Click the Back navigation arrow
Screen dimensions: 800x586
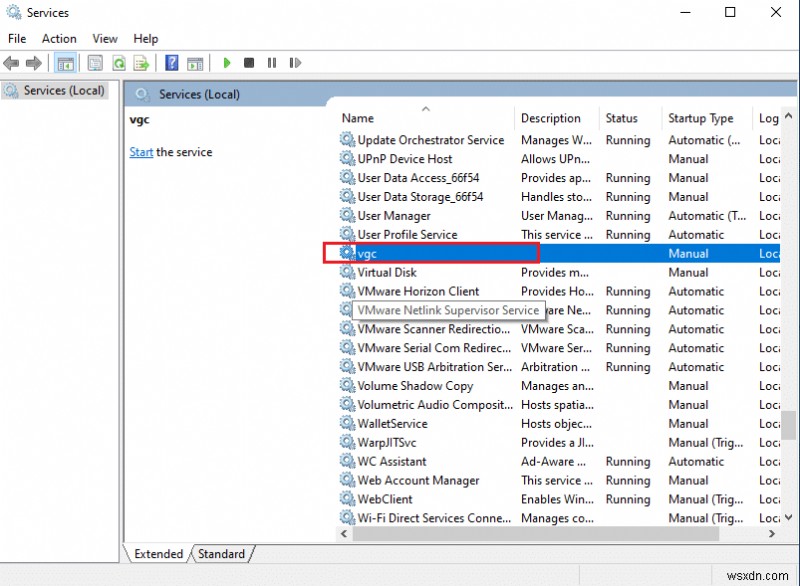11,63
